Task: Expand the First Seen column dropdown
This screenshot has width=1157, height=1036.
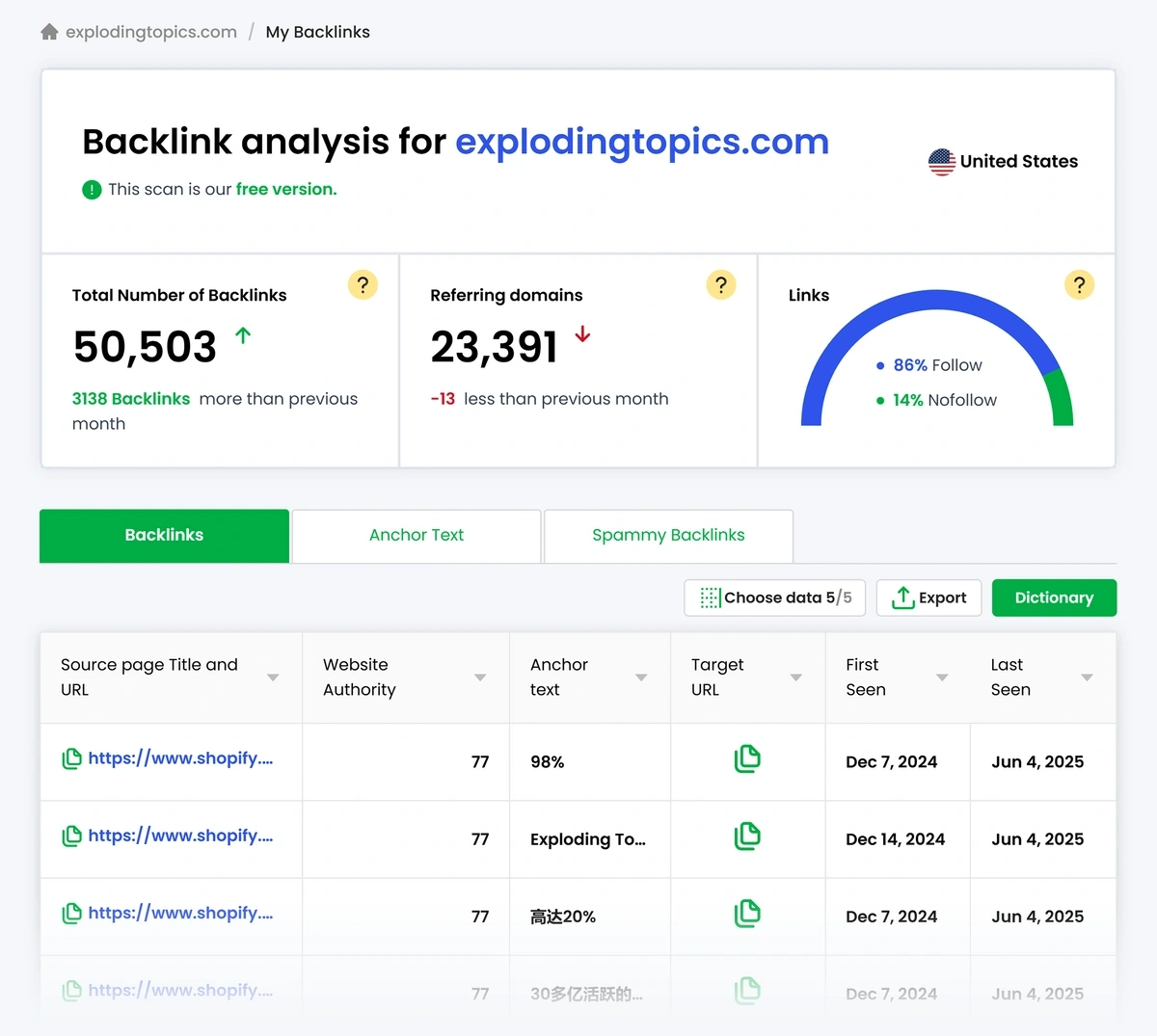Action: pos(942,677)
